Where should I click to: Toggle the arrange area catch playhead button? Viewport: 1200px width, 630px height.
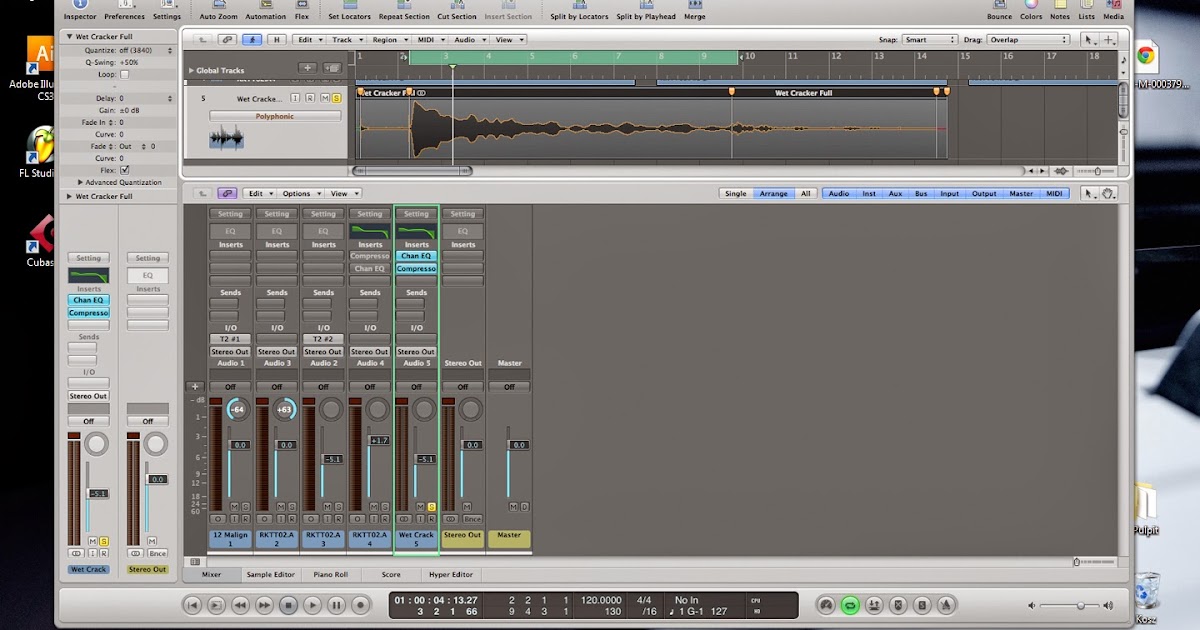point(253,40)
